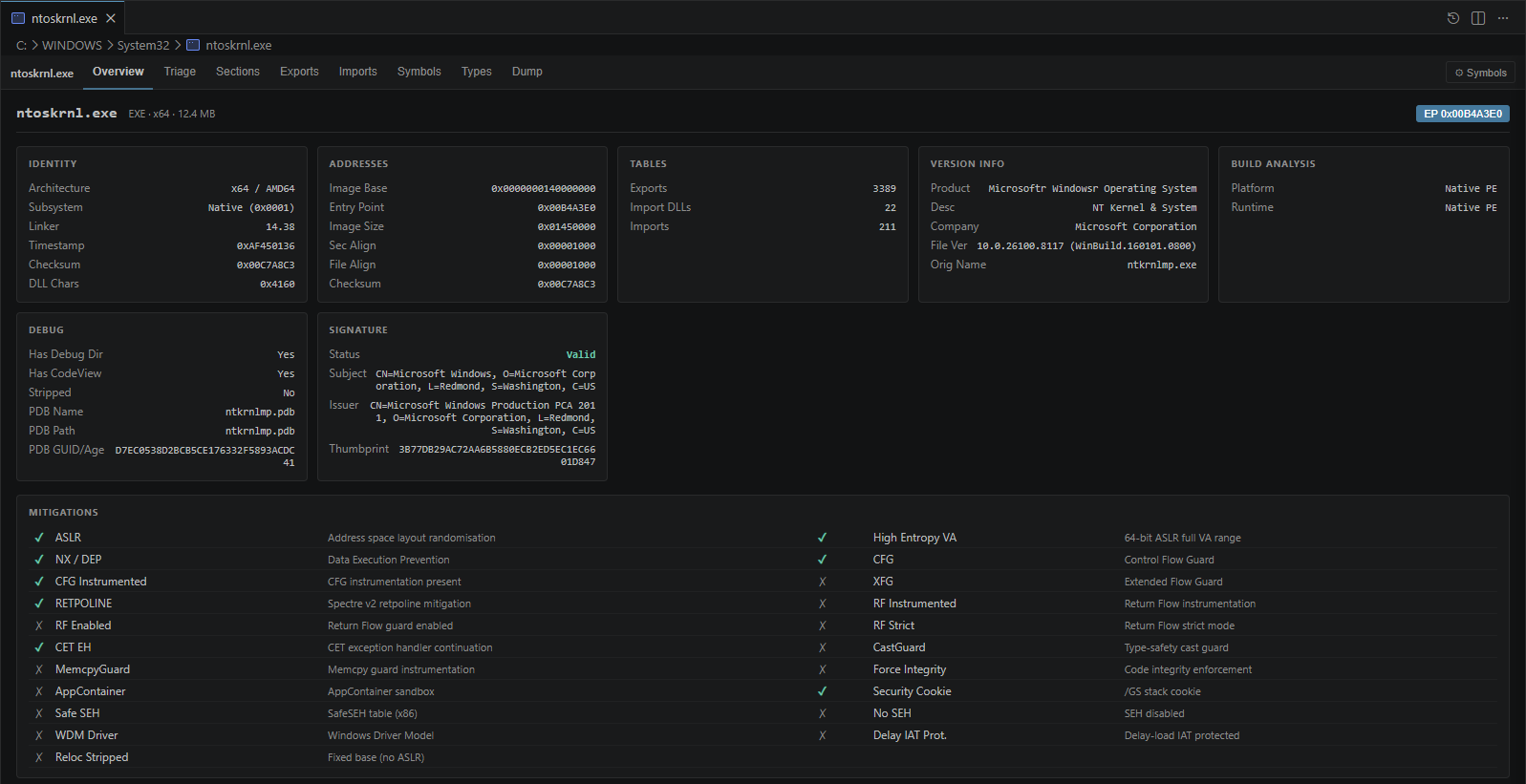Click the Company value Microsoft Corporation
This screenshot has width=1526, height=784.
point(1136,227)
